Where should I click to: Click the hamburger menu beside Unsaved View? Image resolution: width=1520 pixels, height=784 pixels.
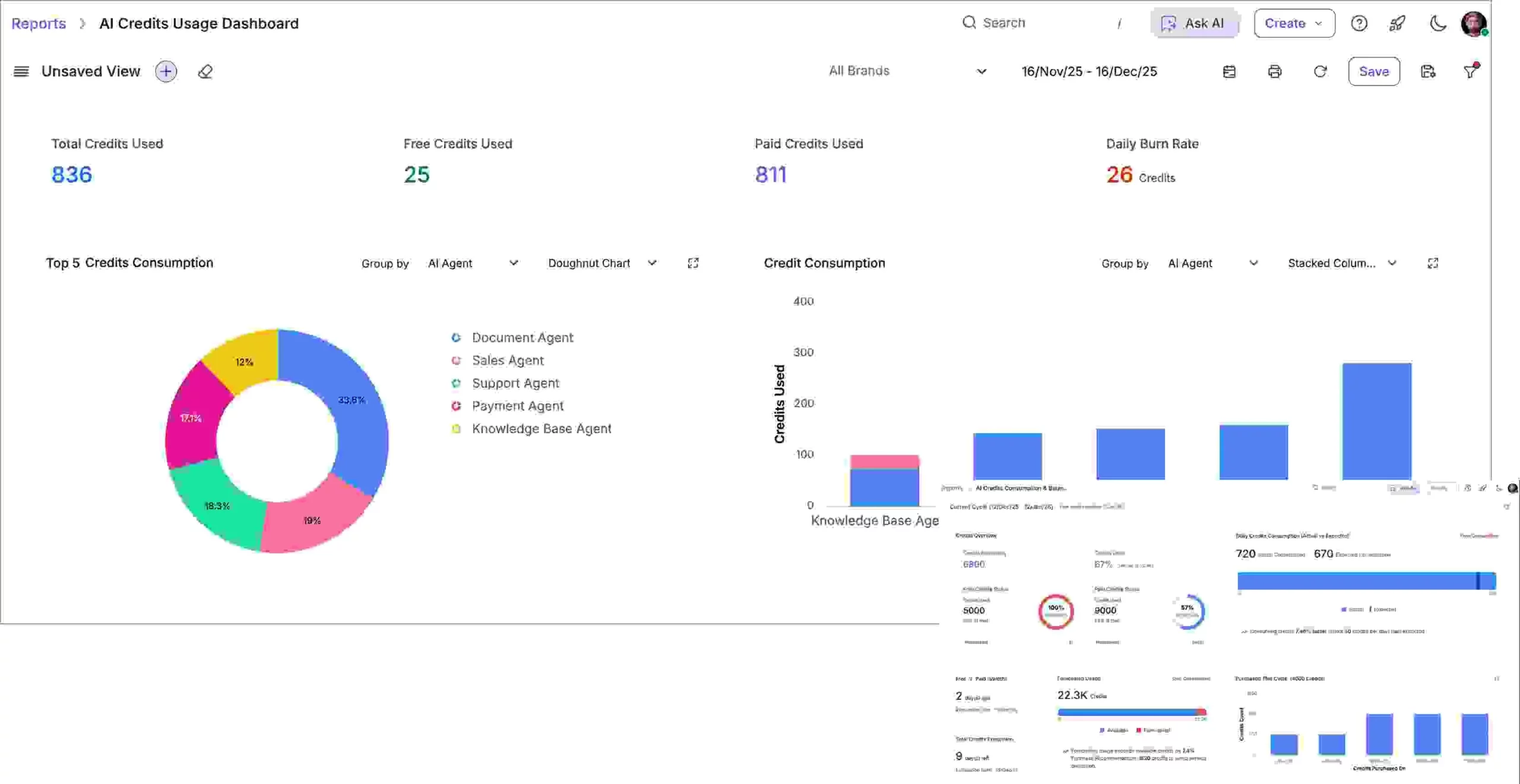click(21, 71)
